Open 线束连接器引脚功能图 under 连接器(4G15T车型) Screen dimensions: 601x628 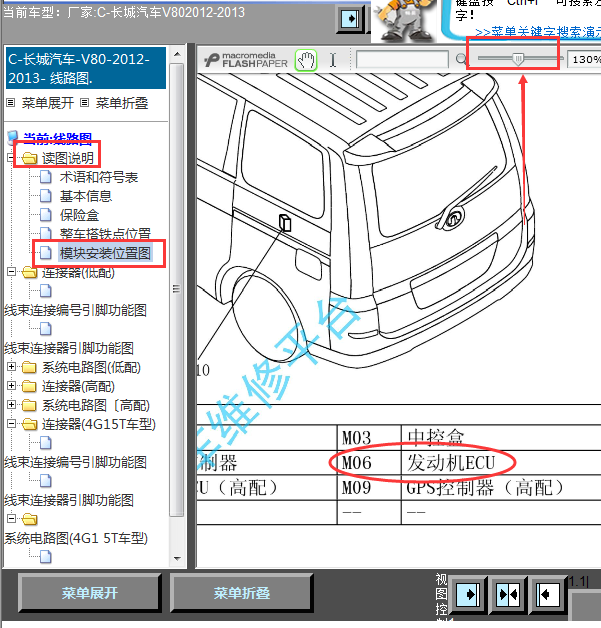coord(69,501)
